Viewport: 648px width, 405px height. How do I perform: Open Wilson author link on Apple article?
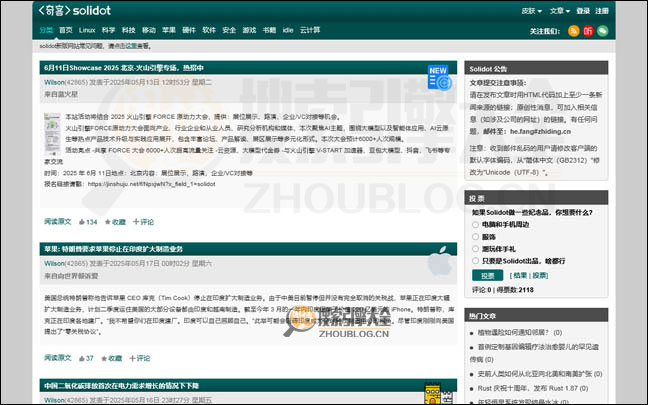(x=55, y=264)
